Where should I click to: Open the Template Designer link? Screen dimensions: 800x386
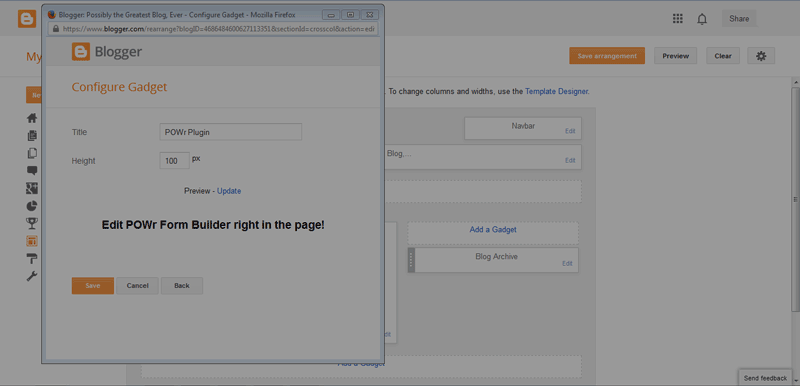coord(557,92)
